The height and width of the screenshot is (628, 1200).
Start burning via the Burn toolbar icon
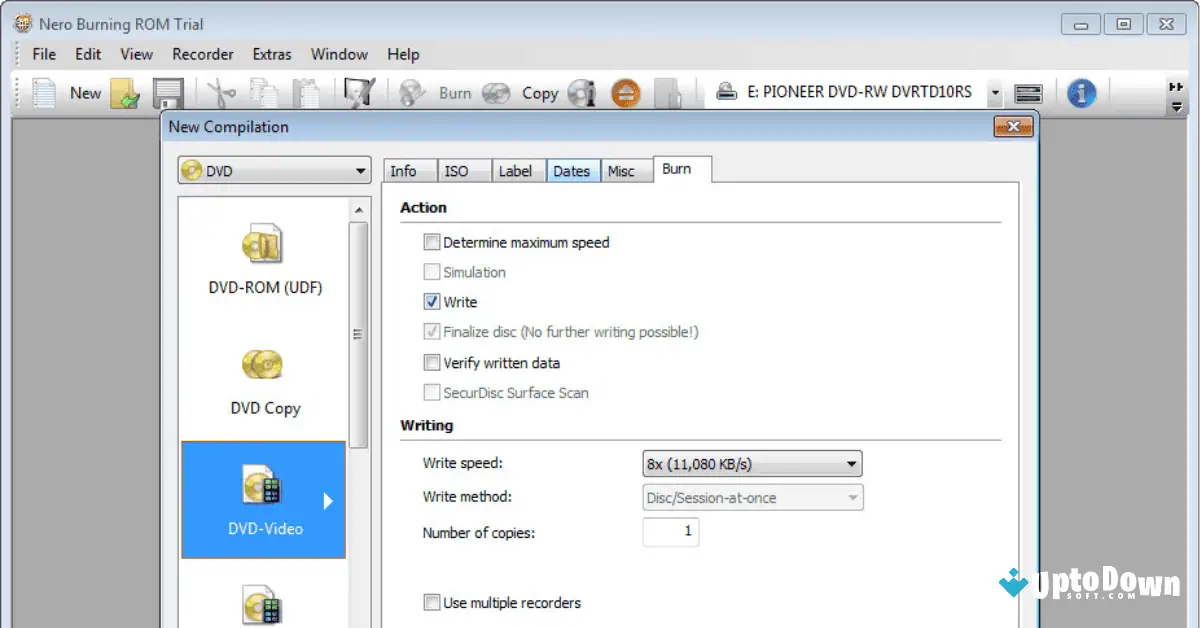(x=410, y=92)
